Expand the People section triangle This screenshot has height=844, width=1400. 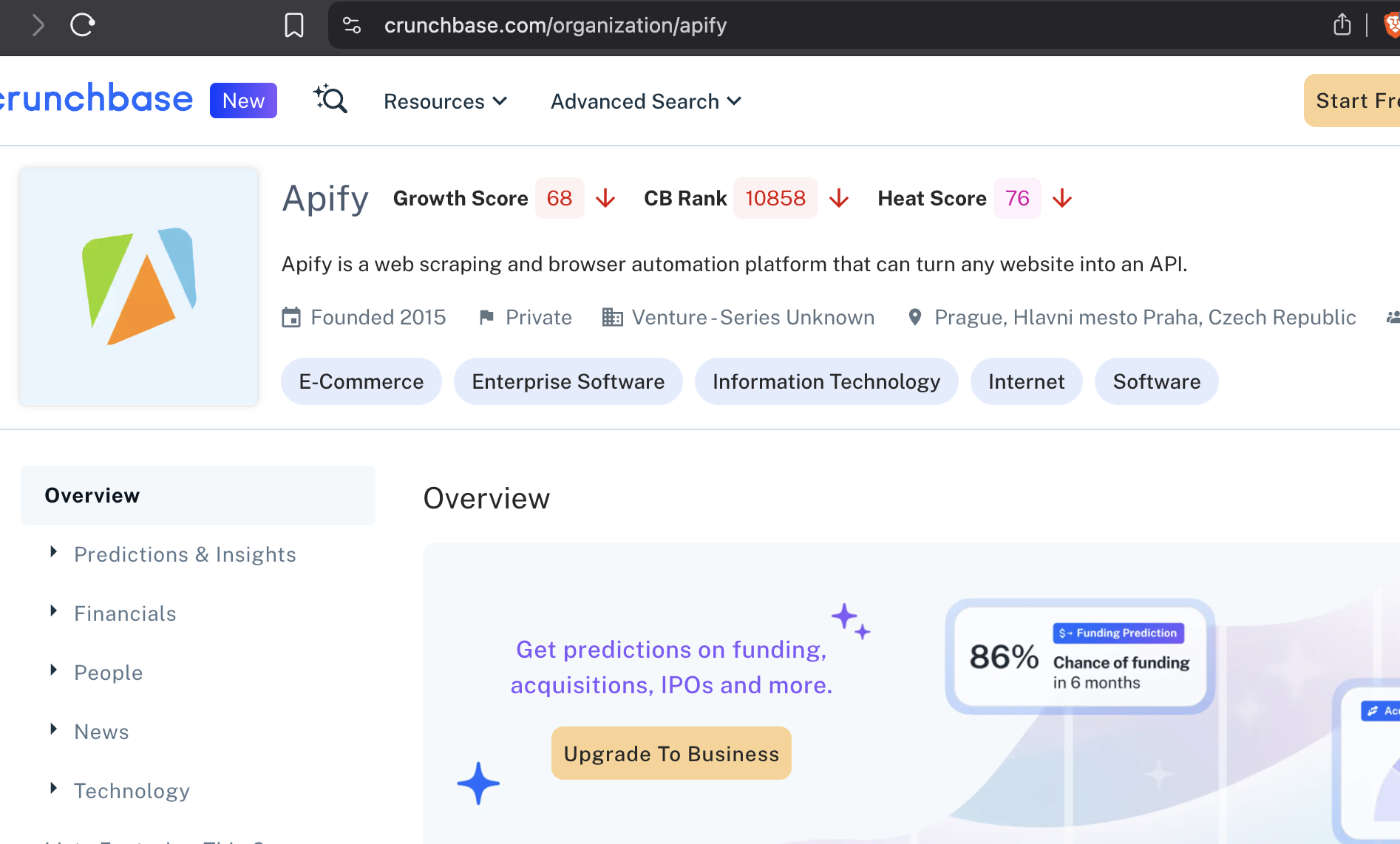pos(53,670)
